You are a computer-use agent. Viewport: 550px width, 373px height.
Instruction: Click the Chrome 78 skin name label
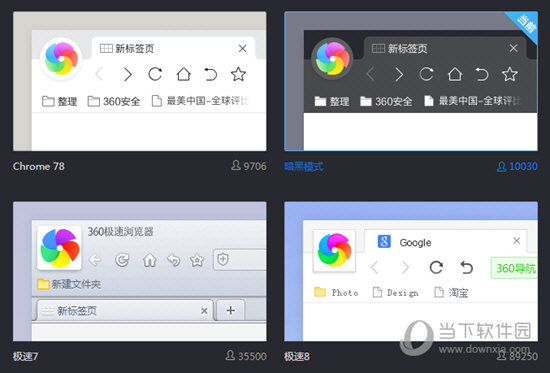39,166
